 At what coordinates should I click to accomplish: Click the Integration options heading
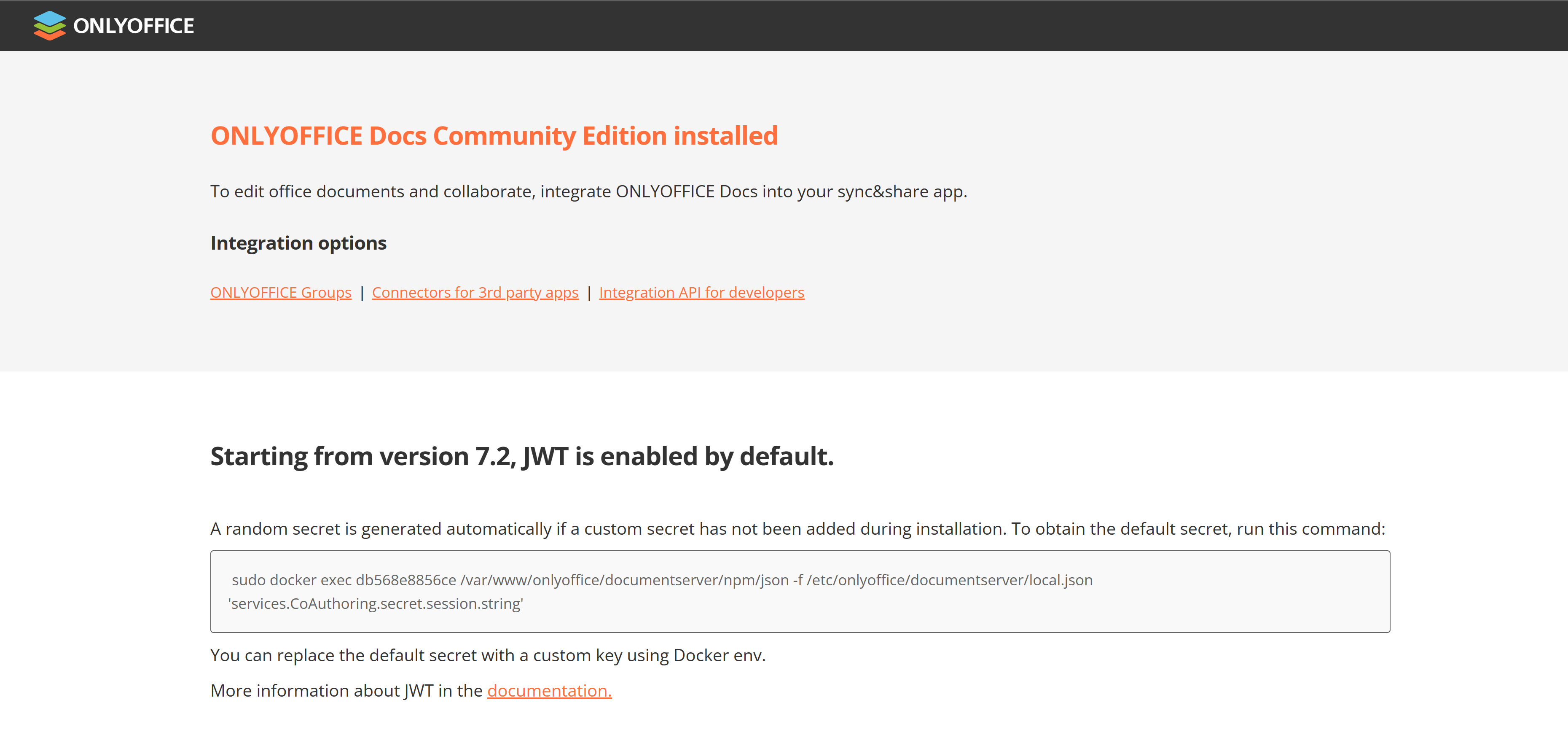coord(298,243)
